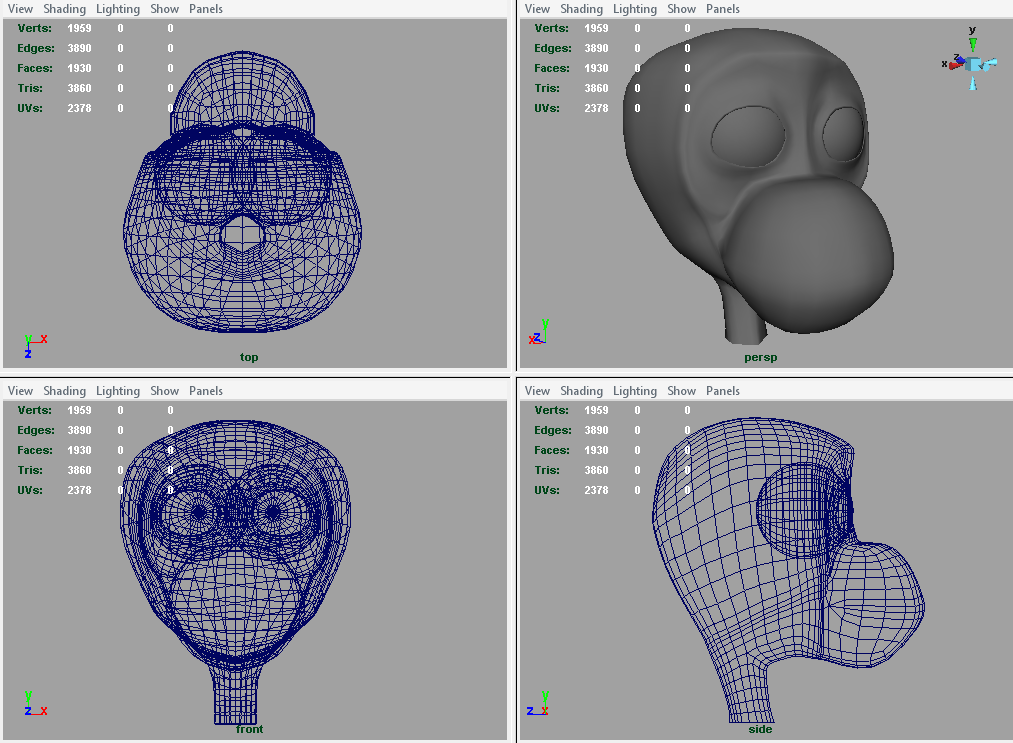Open the Panels menu in the side panel
Screen dimensions: 1013x743
(x=723, y=391)
